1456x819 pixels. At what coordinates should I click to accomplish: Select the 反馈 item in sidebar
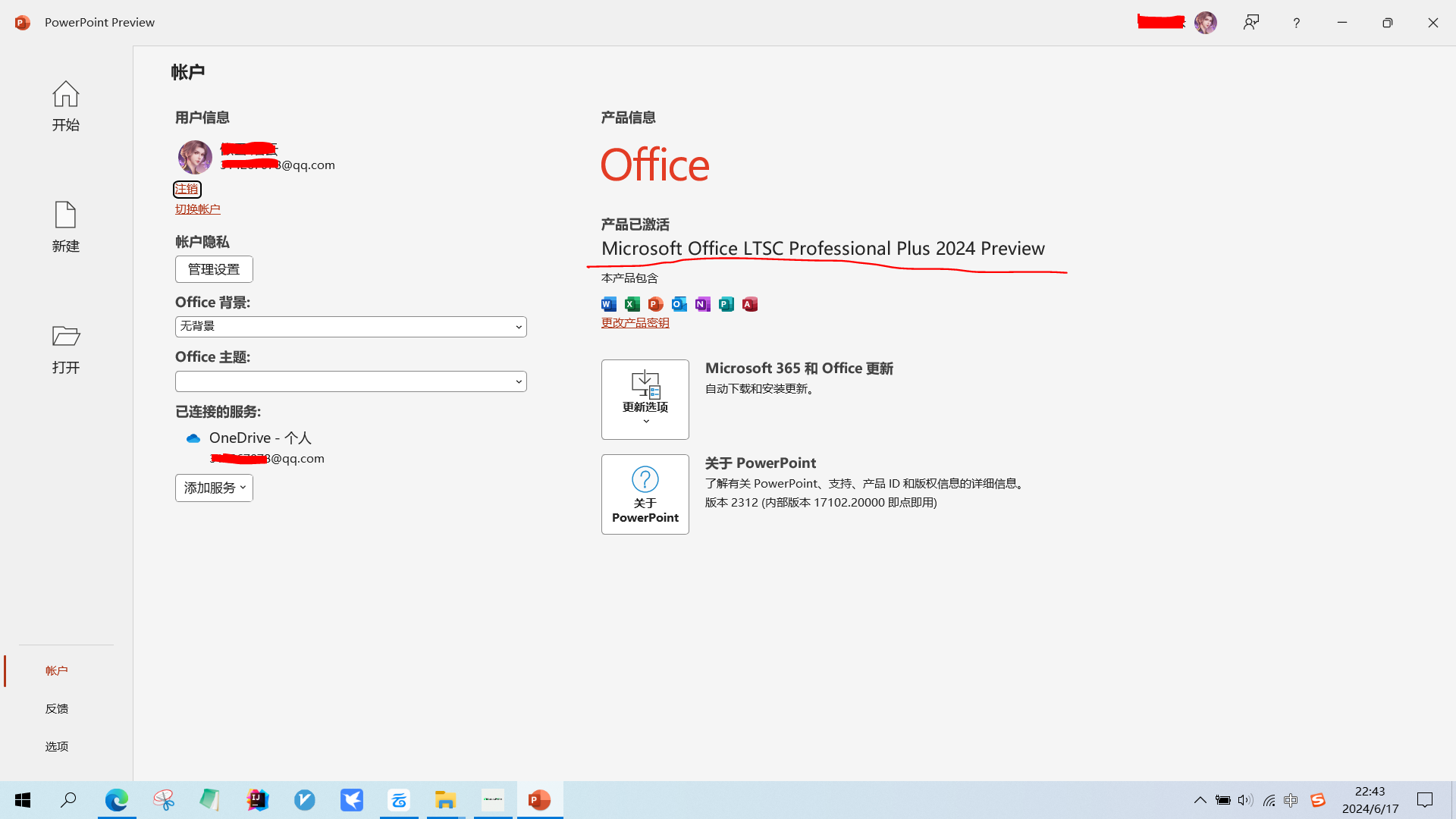(57, 708)
